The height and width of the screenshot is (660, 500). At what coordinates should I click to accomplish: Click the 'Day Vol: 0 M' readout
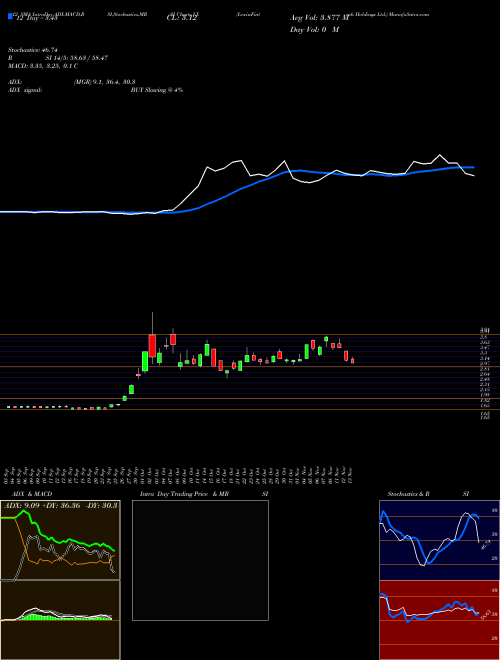314,30
